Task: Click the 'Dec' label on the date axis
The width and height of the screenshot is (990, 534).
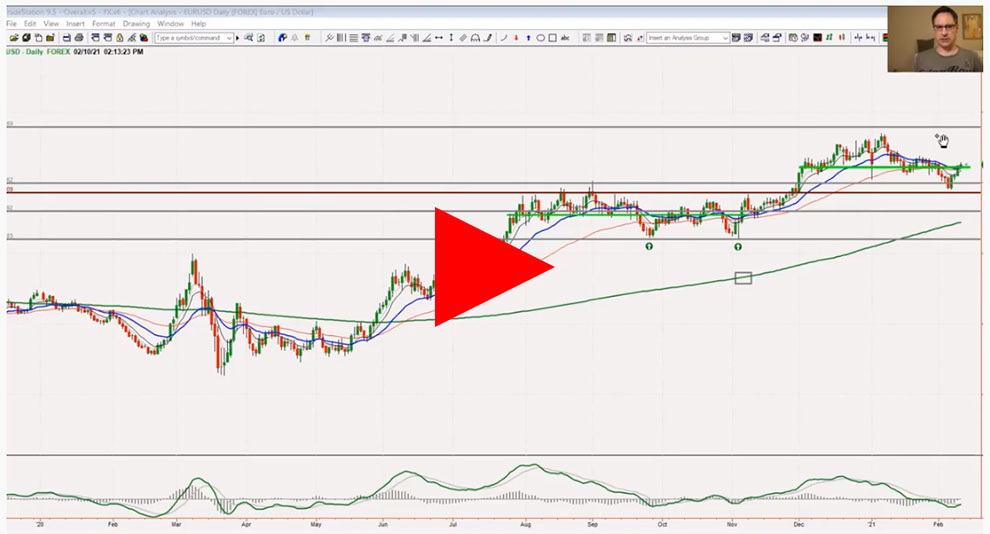Action: (799, 524)
